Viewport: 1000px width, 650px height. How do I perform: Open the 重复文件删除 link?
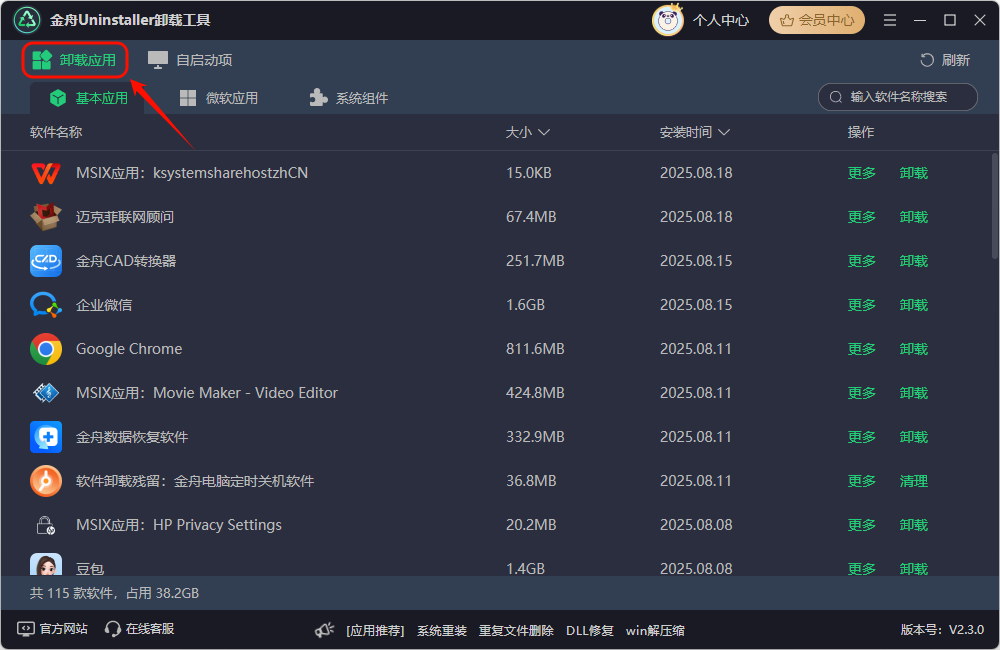[x=516, y=630]
